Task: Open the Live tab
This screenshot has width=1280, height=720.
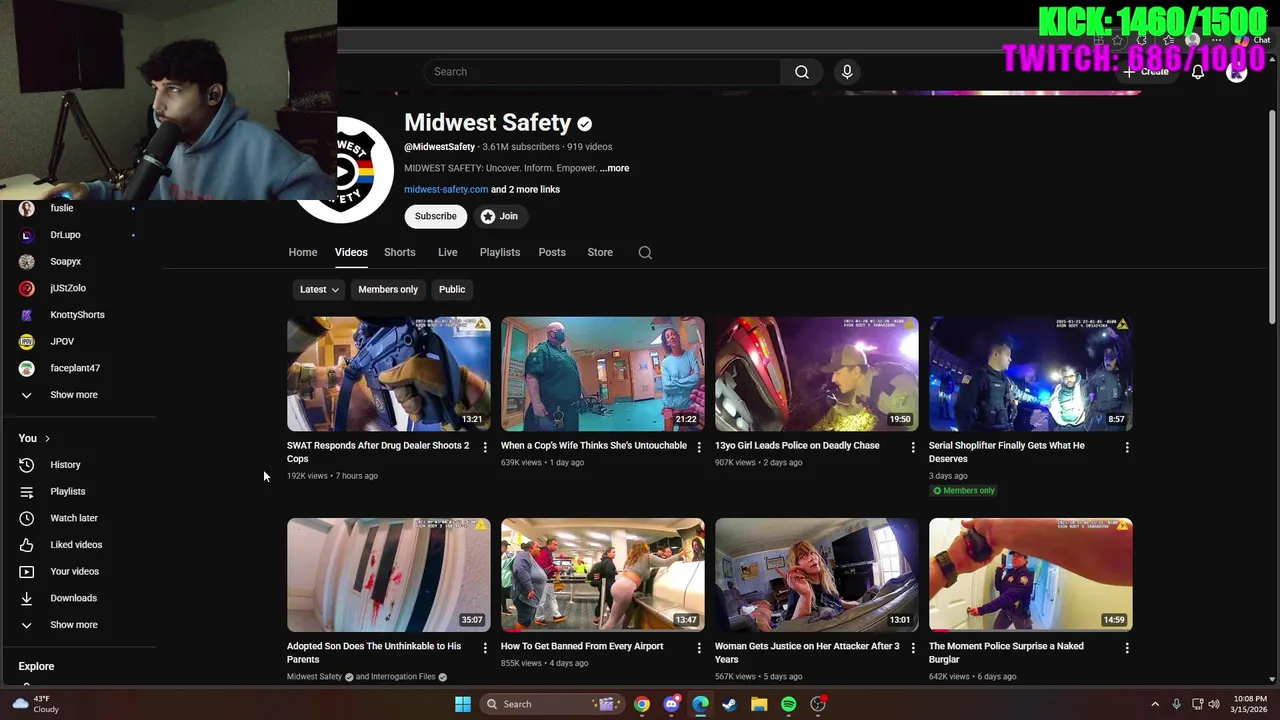Action: [448, 252]
